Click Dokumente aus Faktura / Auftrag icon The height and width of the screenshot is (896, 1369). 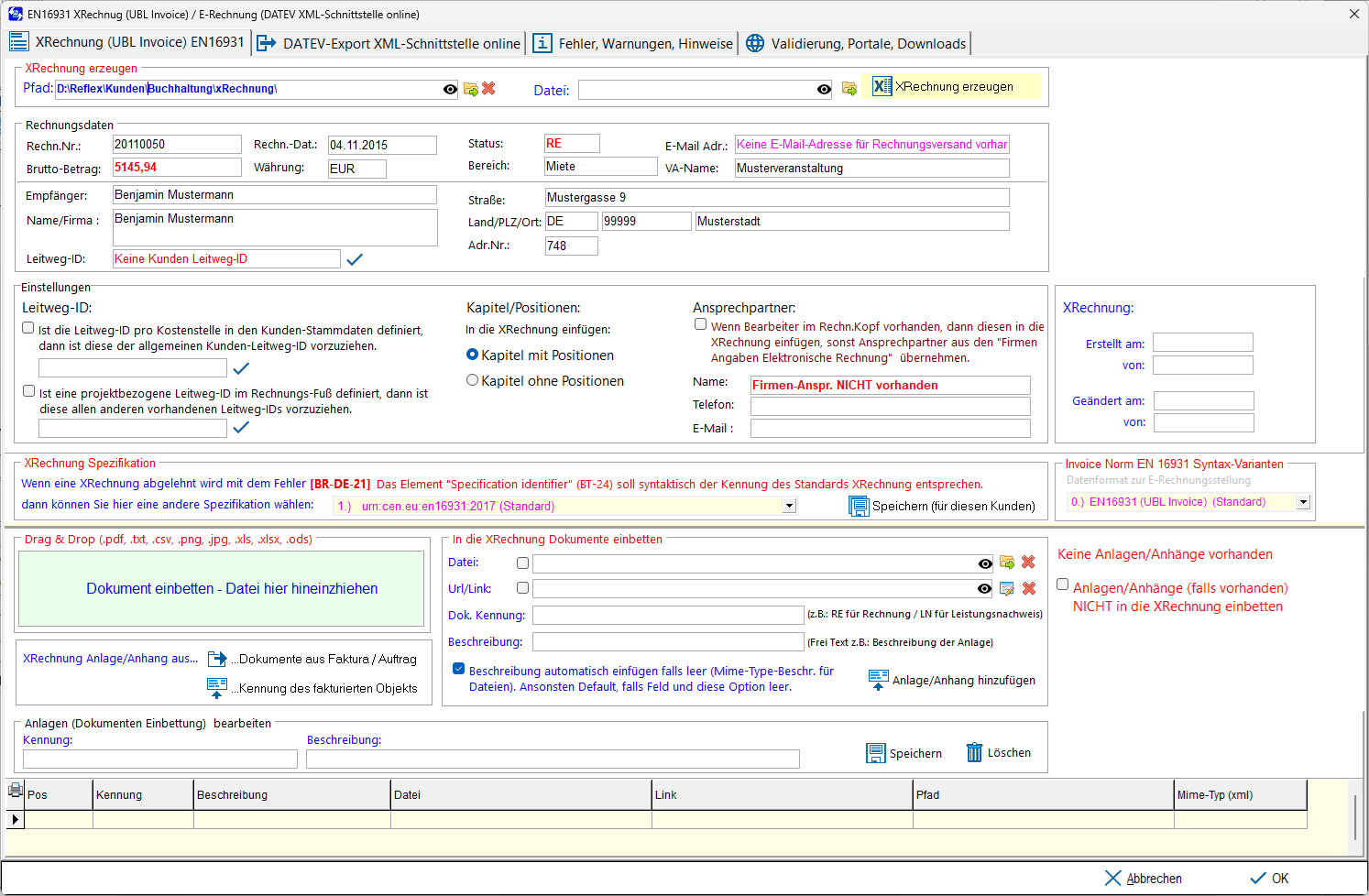click(217, 659)
